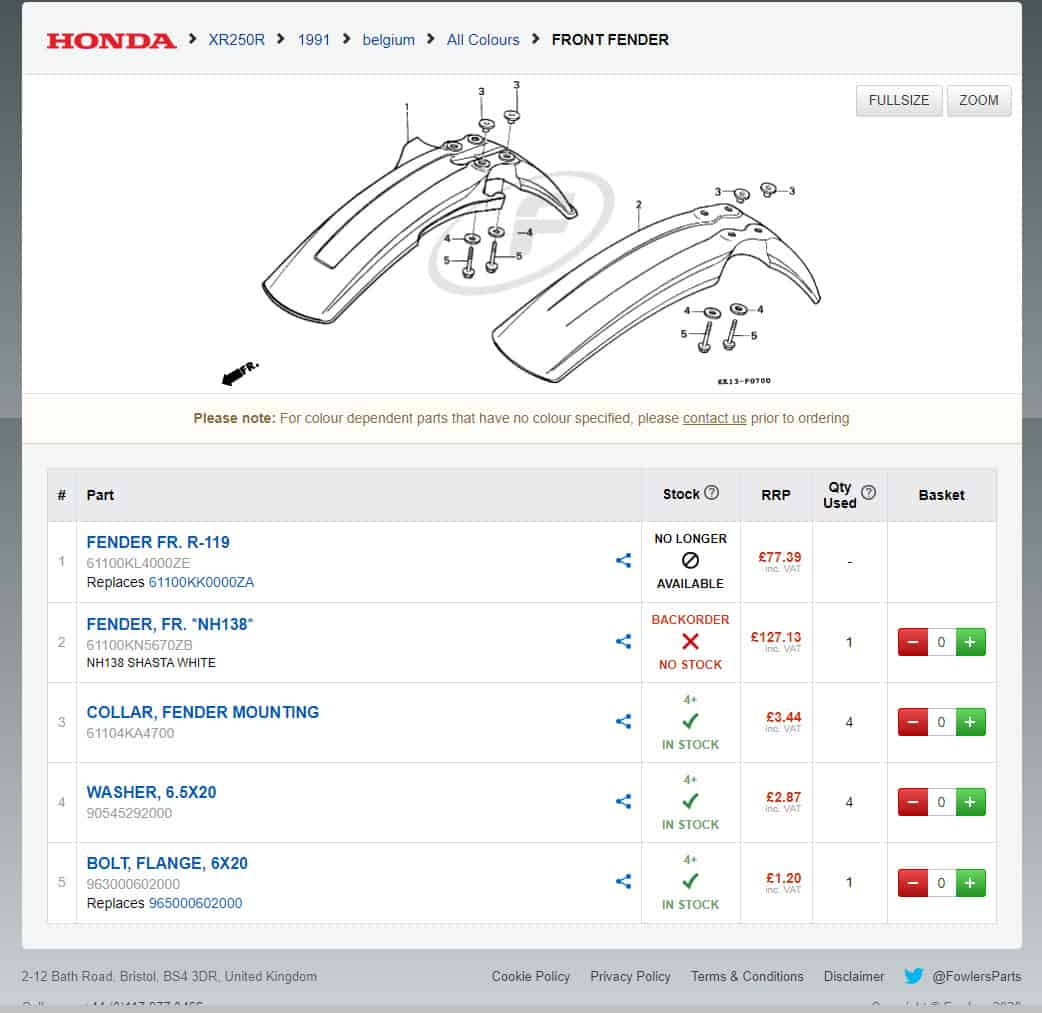Increase basket quantity for FENDER NH138
The width and height of the screenshot is (1042, 1013).
point(970,642)
